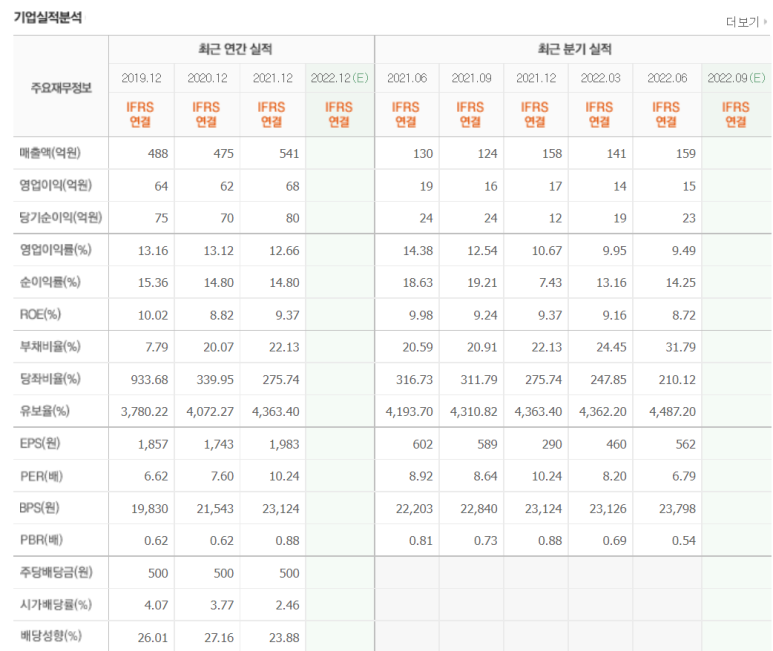
Task: Click the net margin value 7.43
Action: 550,283
